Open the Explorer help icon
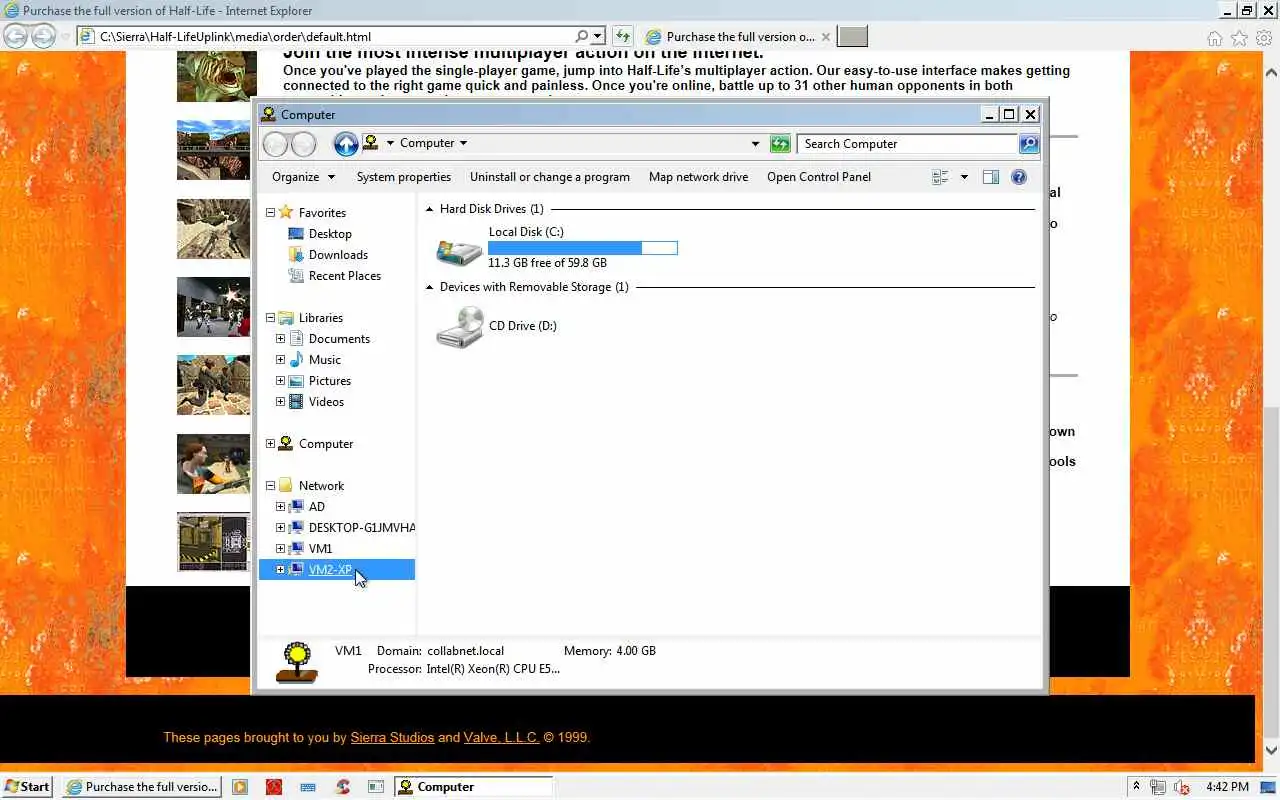 [x=1019, y=177]
